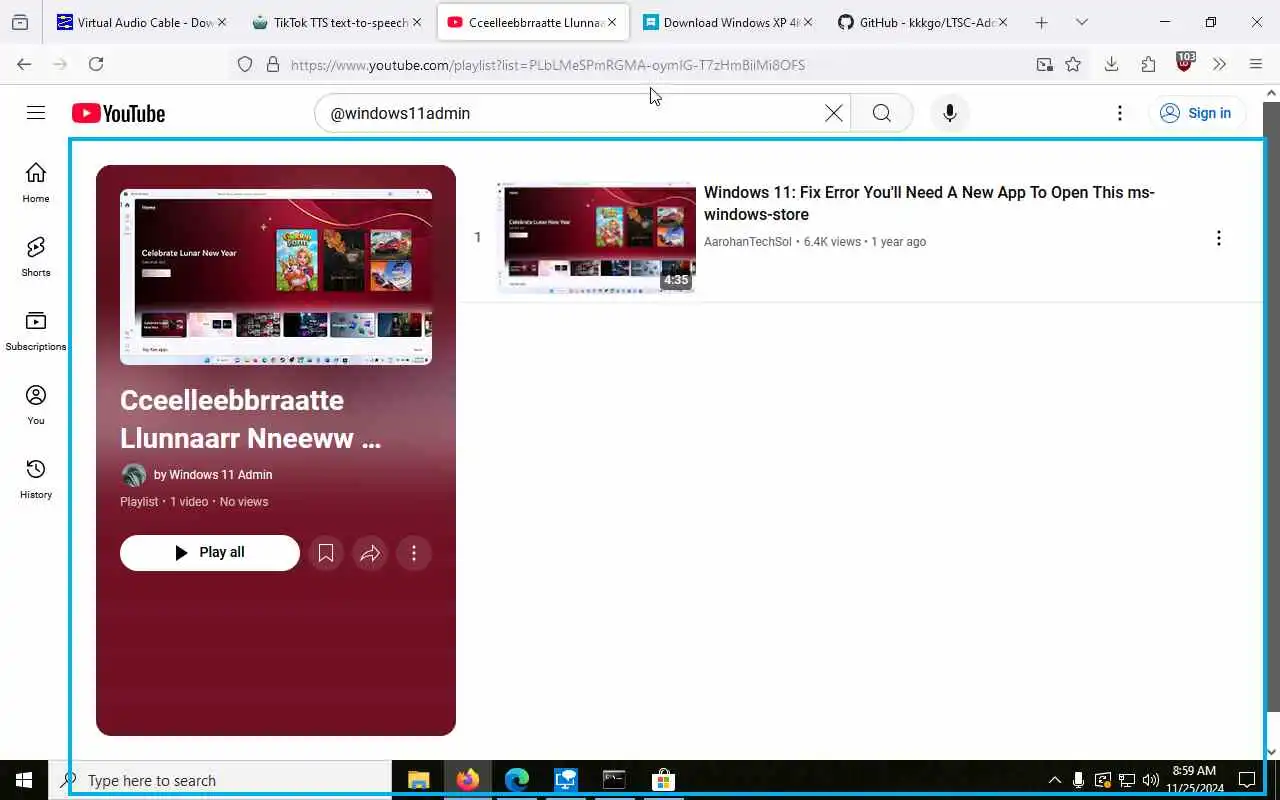
Task: Open the YouTube guide hamburger menu
Action: tap(36, 113)
